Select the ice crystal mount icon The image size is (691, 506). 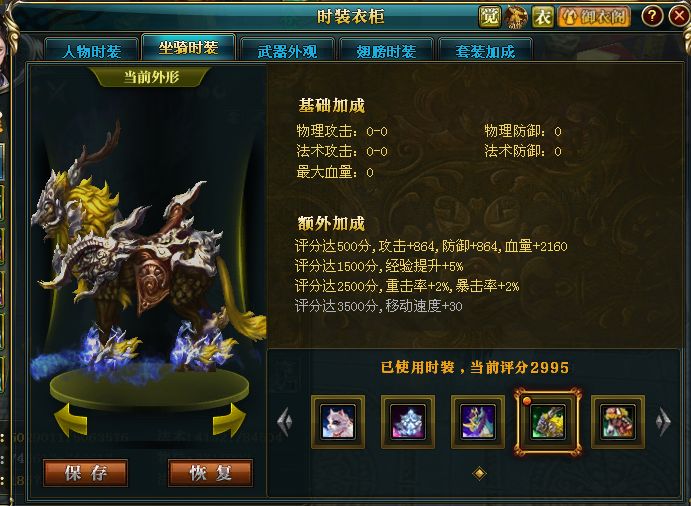pos(408,421)
